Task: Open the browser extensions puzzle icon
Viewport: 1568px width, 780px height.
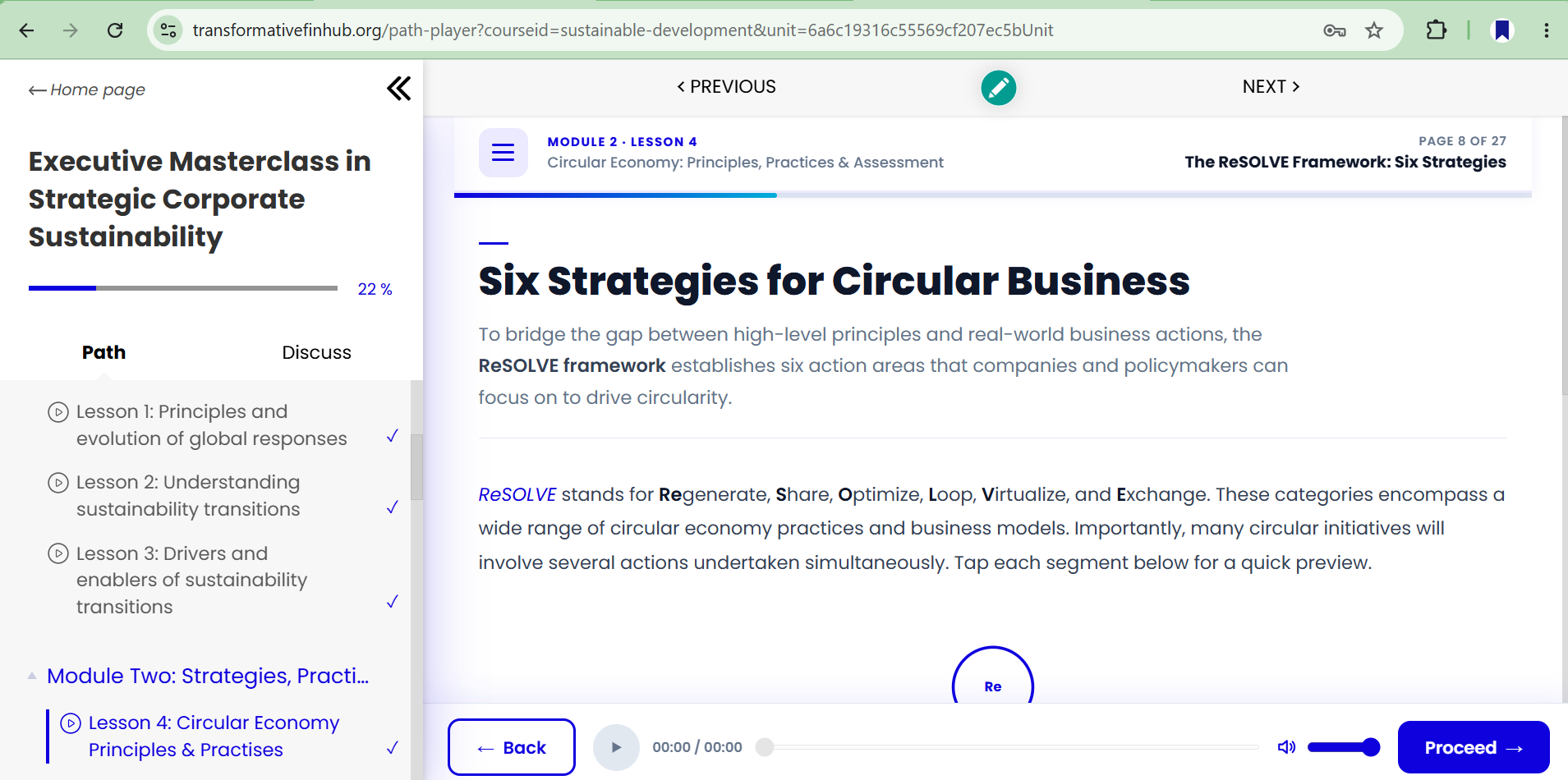Action: (1436, 30)
